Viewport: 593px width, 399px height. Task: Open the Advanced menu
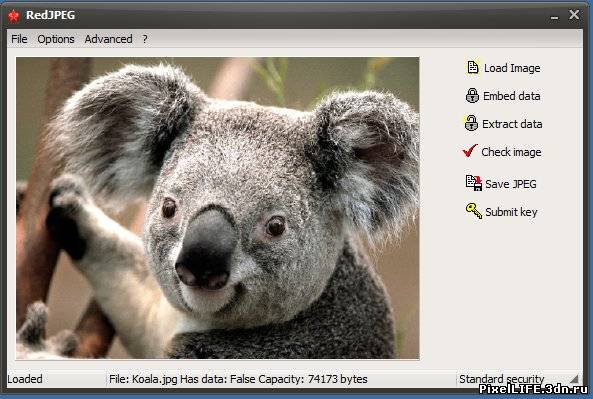(x=109, y=39)
